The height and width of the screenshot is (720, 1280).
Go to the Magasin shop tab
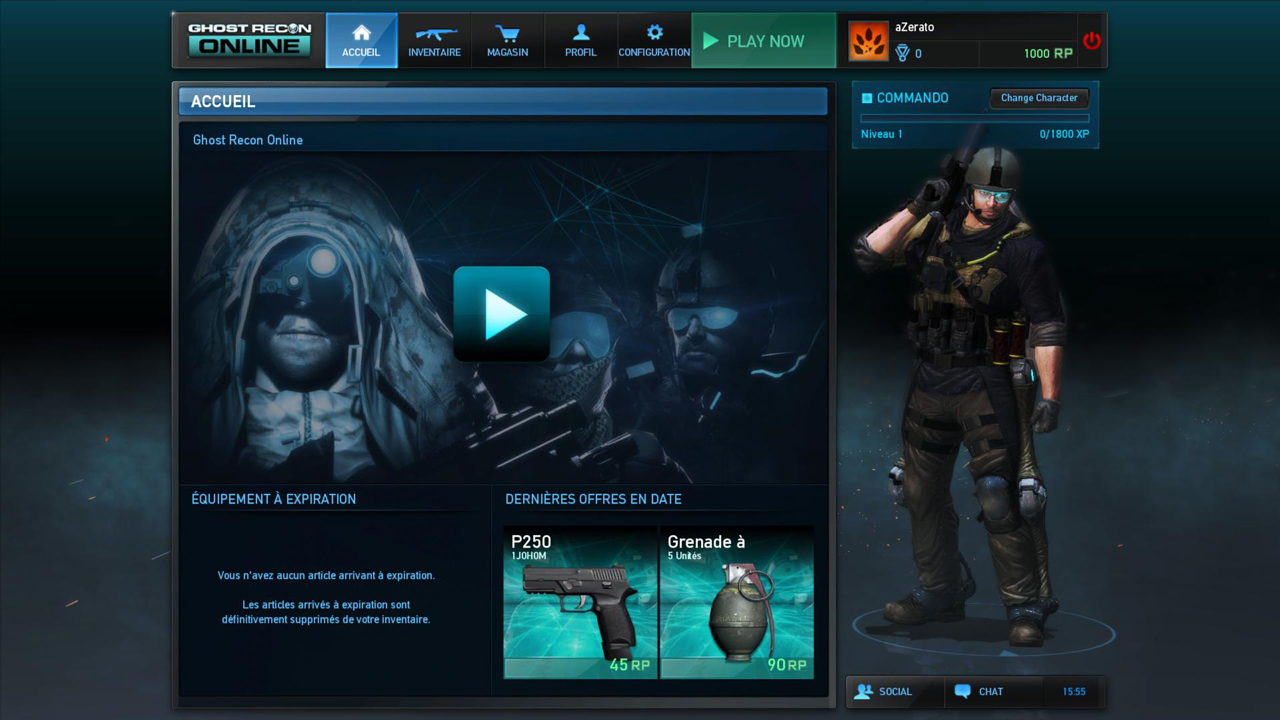[507, 41]
